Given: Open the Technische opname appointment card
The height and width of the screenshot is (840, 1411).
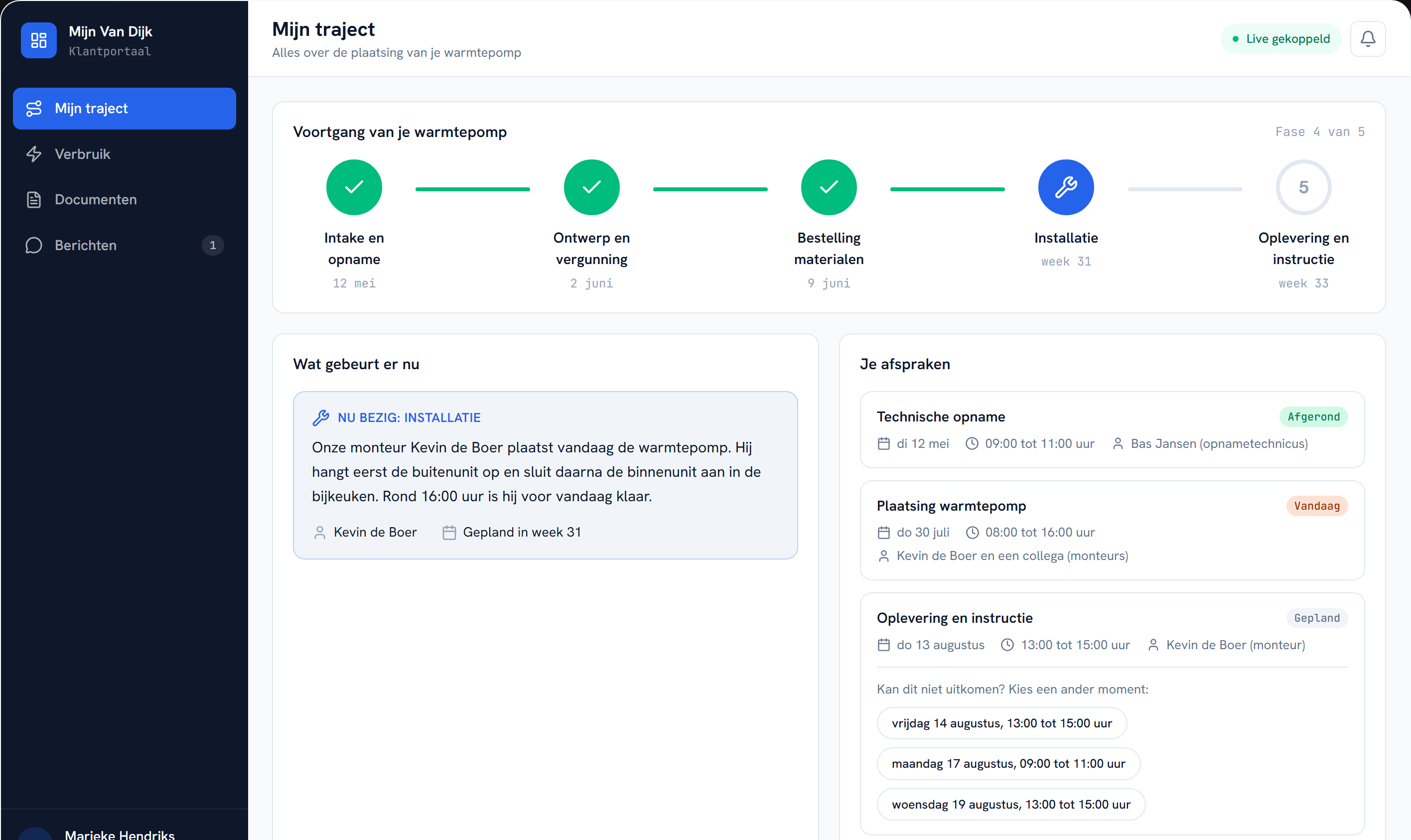Looking at the screenshot, I should pyautogui.click(x=1112, y=429).
